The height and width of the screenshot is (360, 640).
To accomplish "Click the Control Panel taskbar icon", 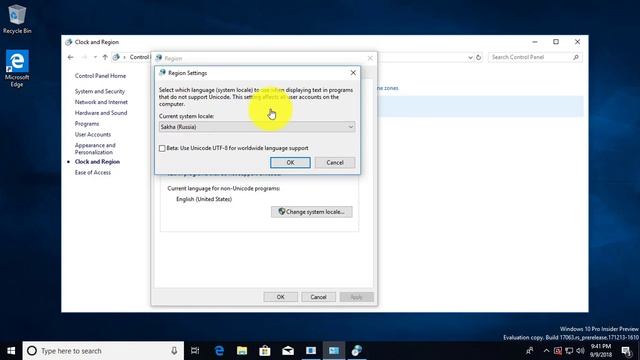I will click(334, 351).
